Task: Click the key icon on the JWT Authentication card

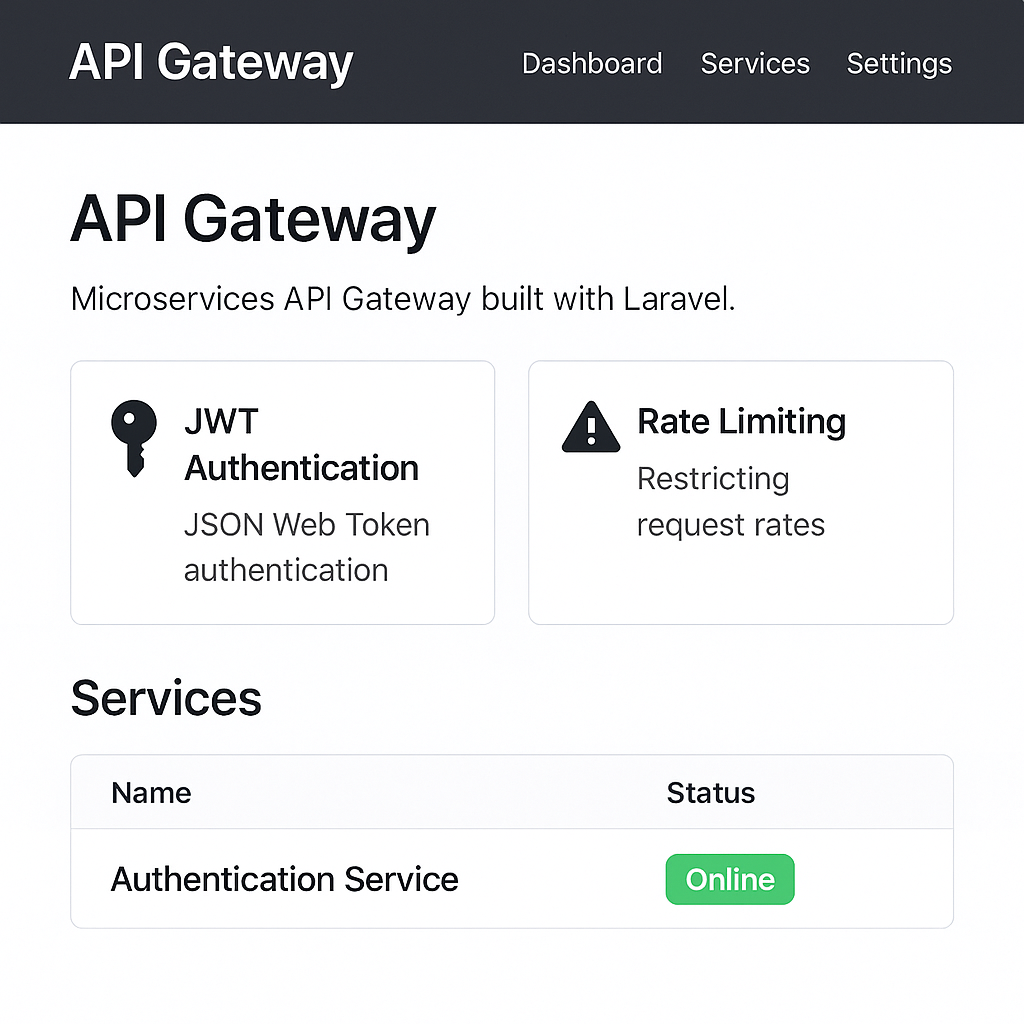Action: click(x=135, y=435)
